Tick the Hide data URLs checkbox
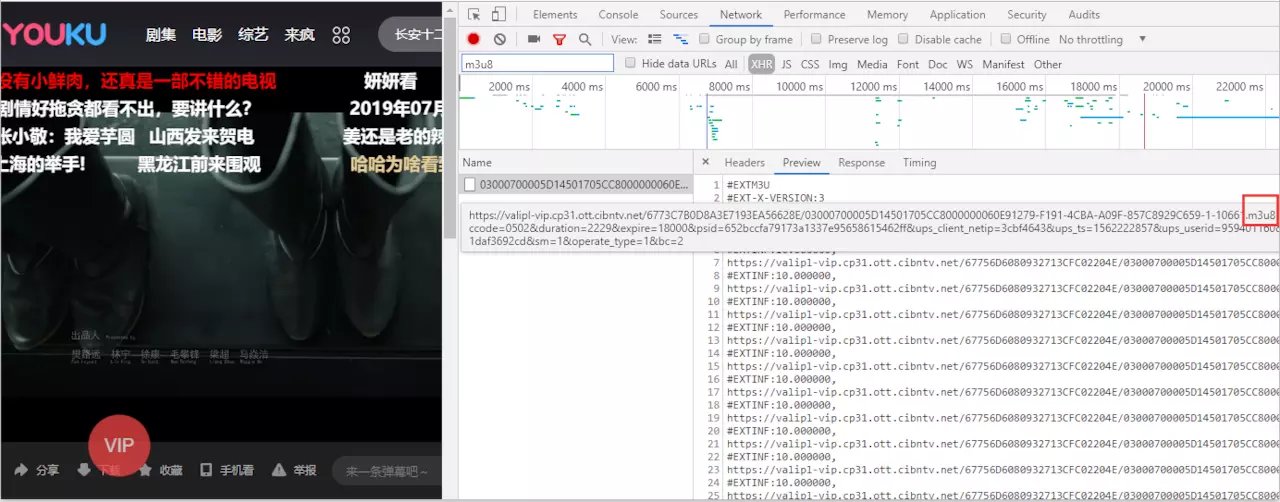The height and width of the screenshot is (502, 1280). (630, 64)
